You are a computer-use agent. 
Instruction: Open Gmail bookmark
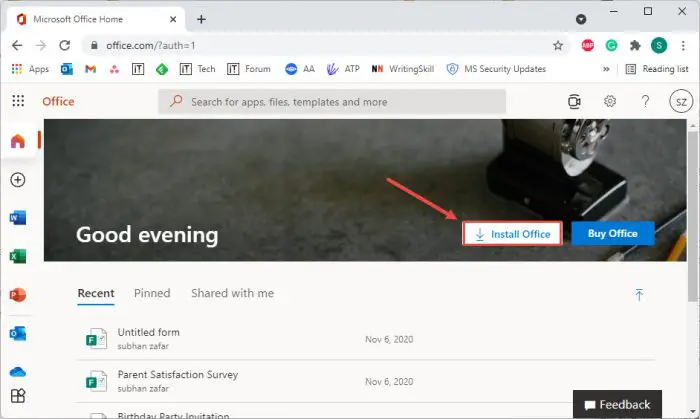pos(91,69)
